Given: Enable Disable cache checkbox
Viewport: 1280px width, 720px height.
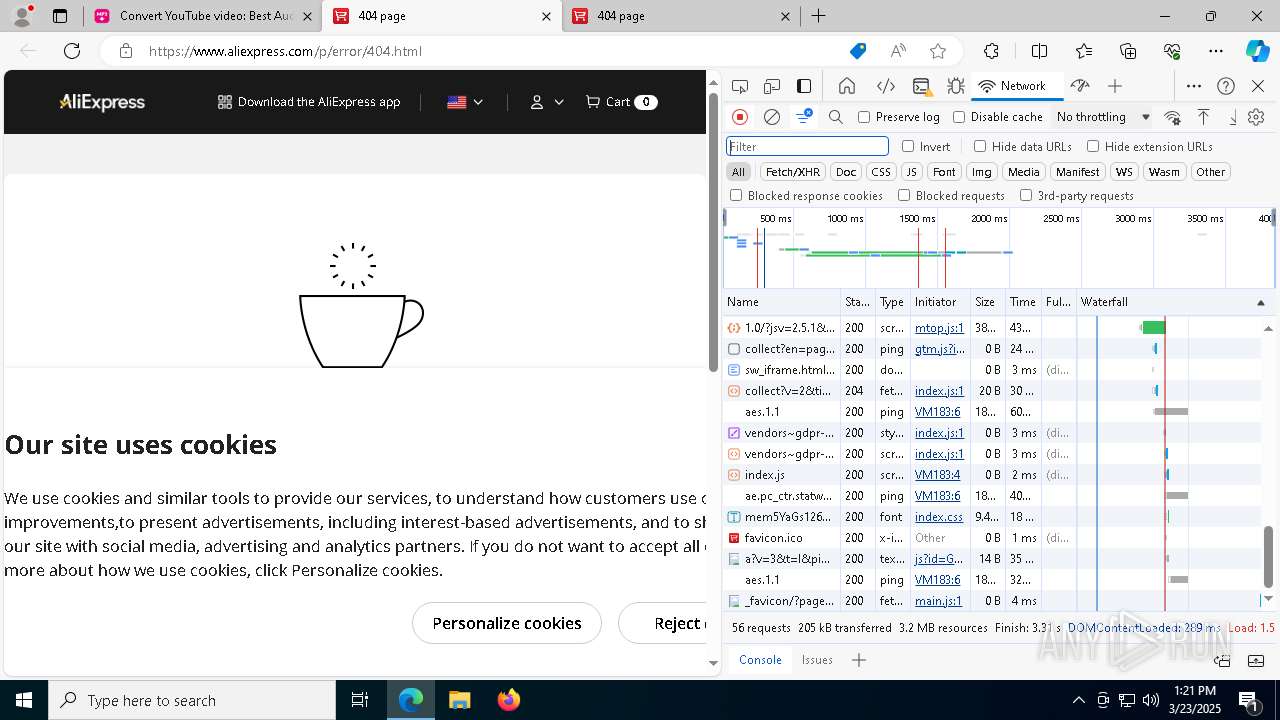Looking at the screenshot, I should tap(959, 117).
